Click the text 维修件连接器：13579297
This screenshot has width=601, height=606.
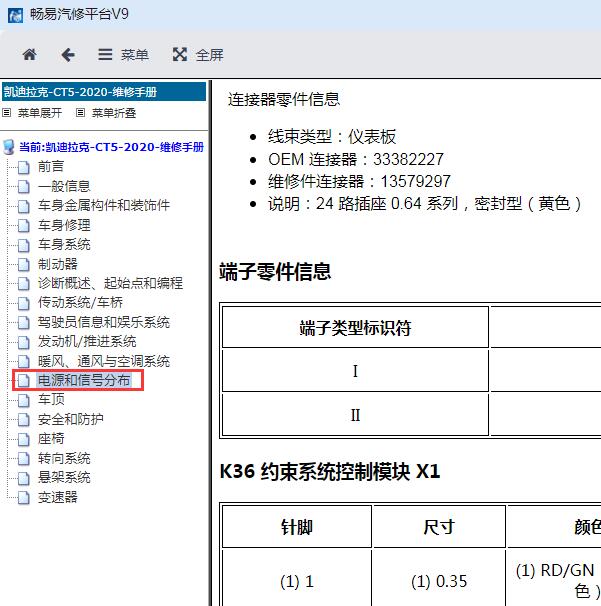point(359,181)
